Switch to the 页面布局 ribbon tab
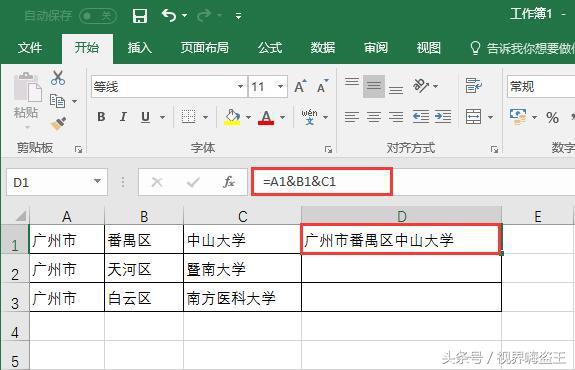The width and height of the screenshot is (575, 370). tap(205, 48)
